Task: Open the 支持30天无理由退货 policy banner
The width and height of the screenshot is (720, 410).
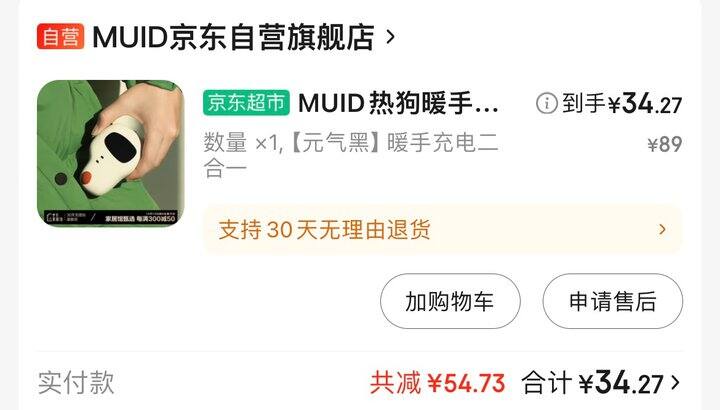Action: (x=442, y=230)
